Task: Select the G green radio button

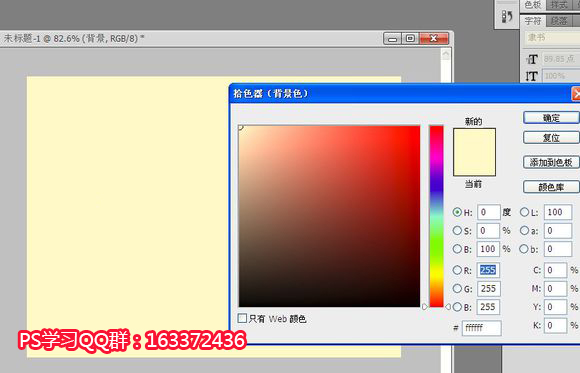Action: coord(457,288)
